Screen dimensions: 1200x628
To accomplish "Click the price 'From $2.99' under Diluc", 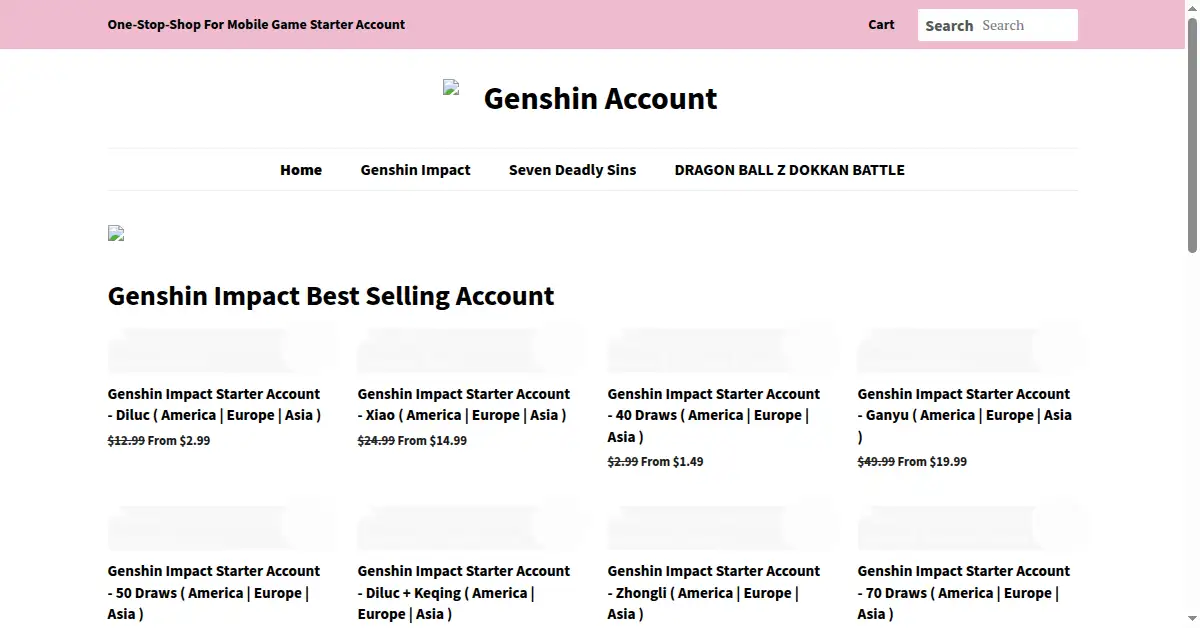I will pyautogui.click(x=179, y=440).
